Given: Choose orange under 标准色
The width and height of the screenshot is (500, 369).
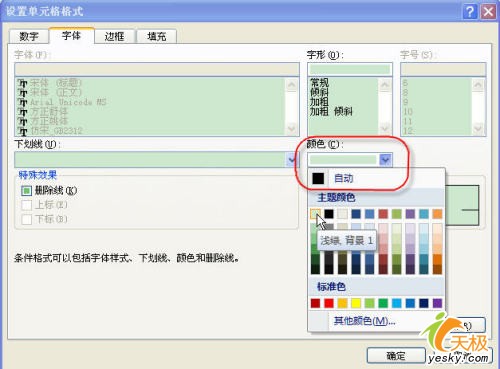Looking at the screenshot, I should tap(342, 303).
